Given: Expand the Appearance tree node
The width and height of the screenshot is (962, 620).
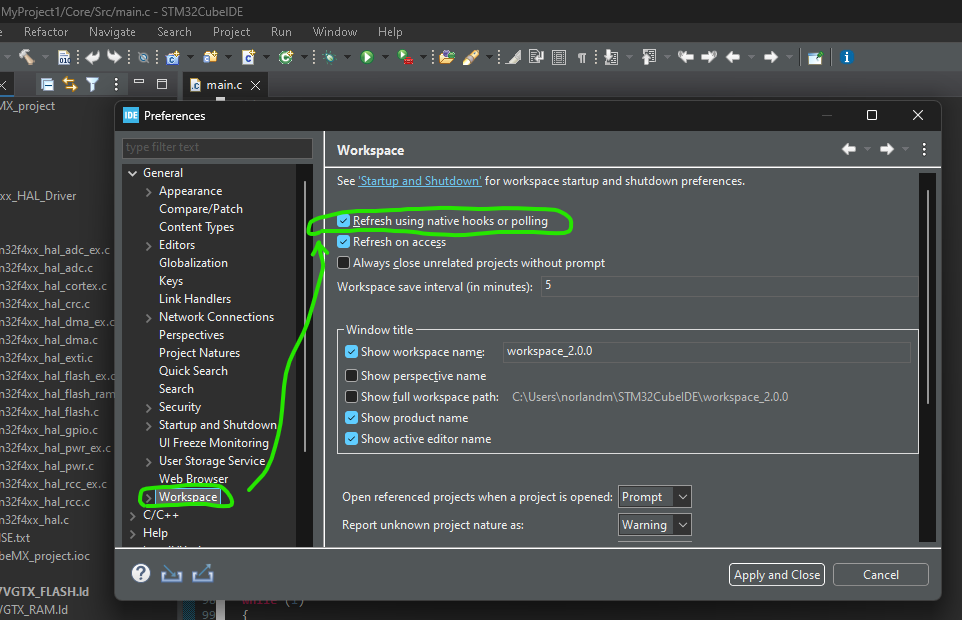Looking at the screenshot, I should [148, 191].
